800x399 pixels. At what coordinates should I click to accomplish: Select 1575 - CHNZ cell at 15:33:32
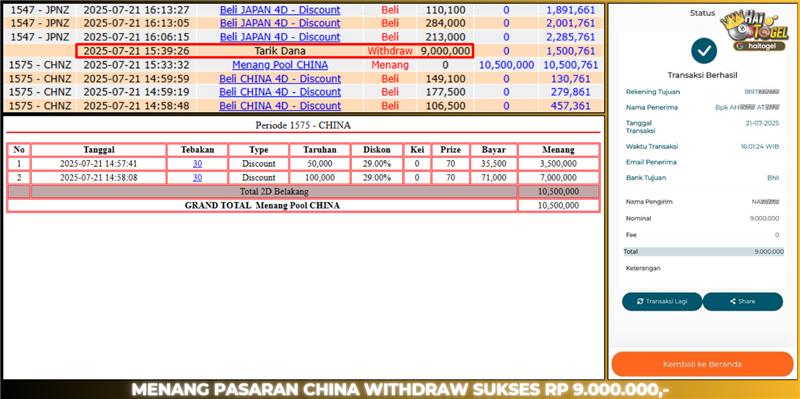pyautogui.click(x=40, y=65)
